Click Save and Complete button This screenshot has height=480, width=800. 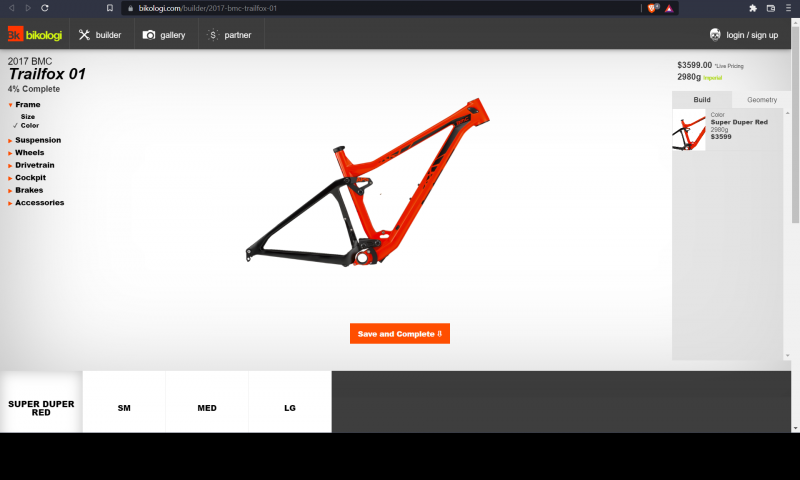[x=400, y=334]
